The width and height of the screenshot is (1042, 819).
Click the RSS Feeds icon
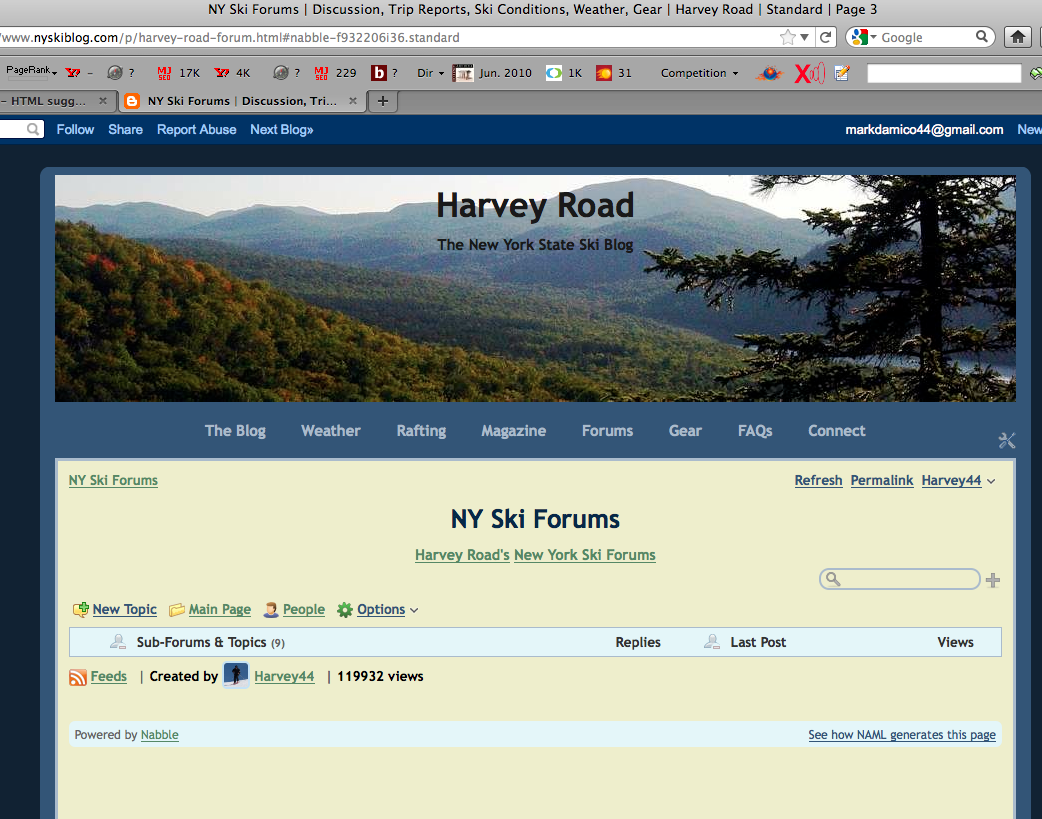point(78,677)
